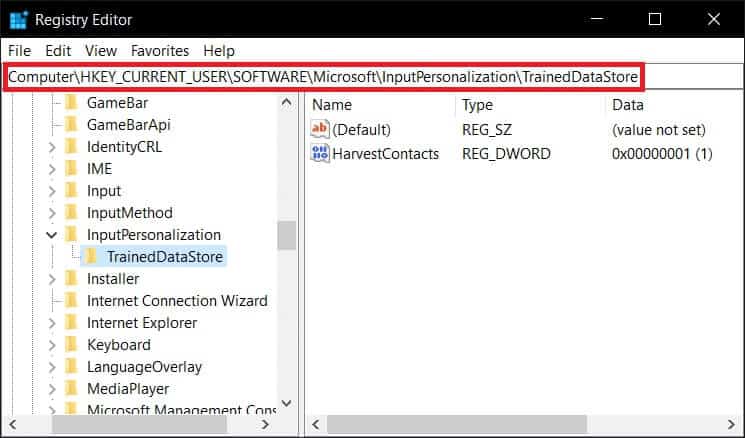The width and height of the screenshot is (745, 438).
Task: Click the values pane horizontal scrollbar thumb
Action: click(457, 424)
